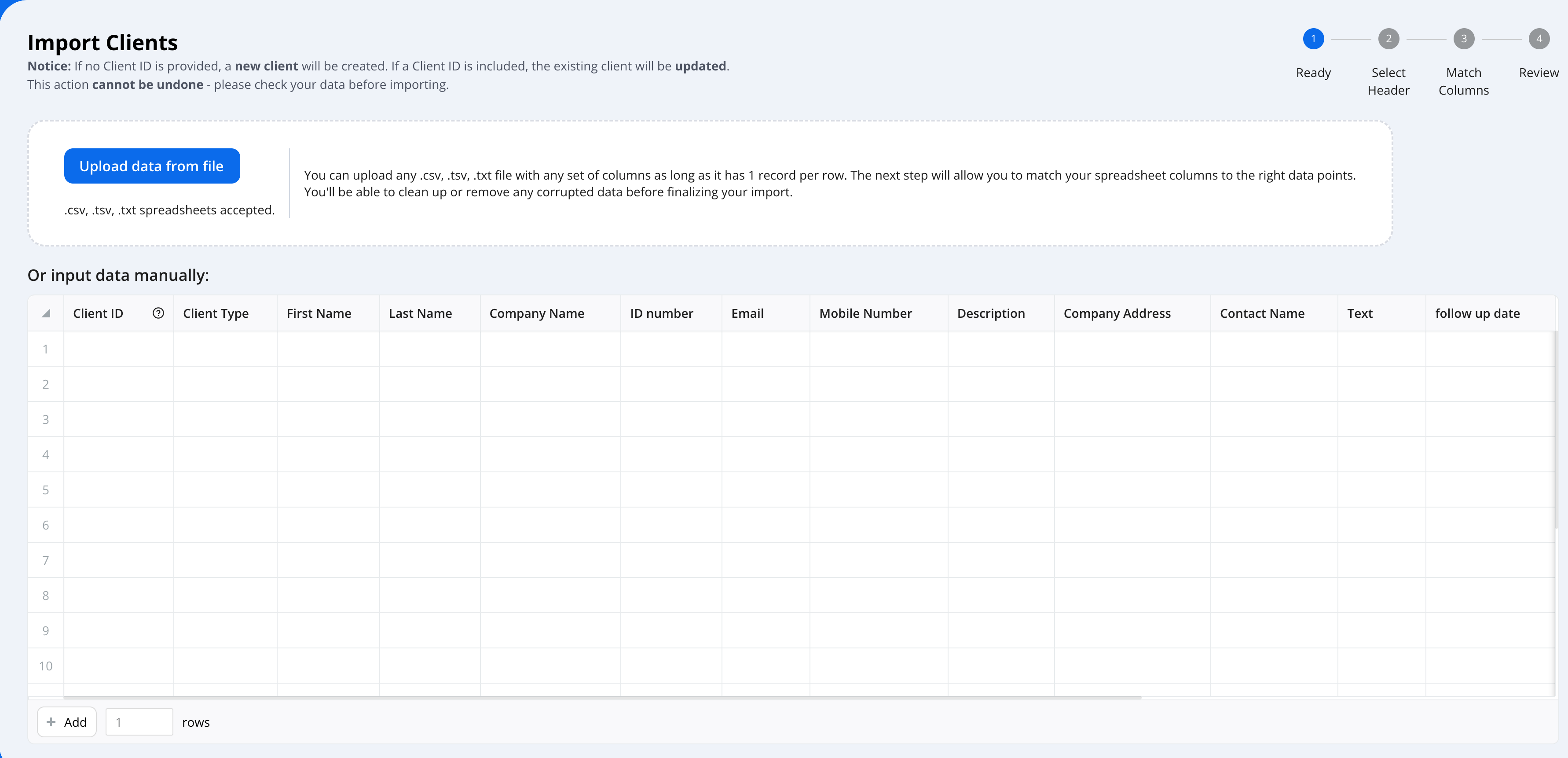Image resolution: width=1568 pixels, height=758 pixels.
Task: Click the Add rows button
Action: (67, 722)
